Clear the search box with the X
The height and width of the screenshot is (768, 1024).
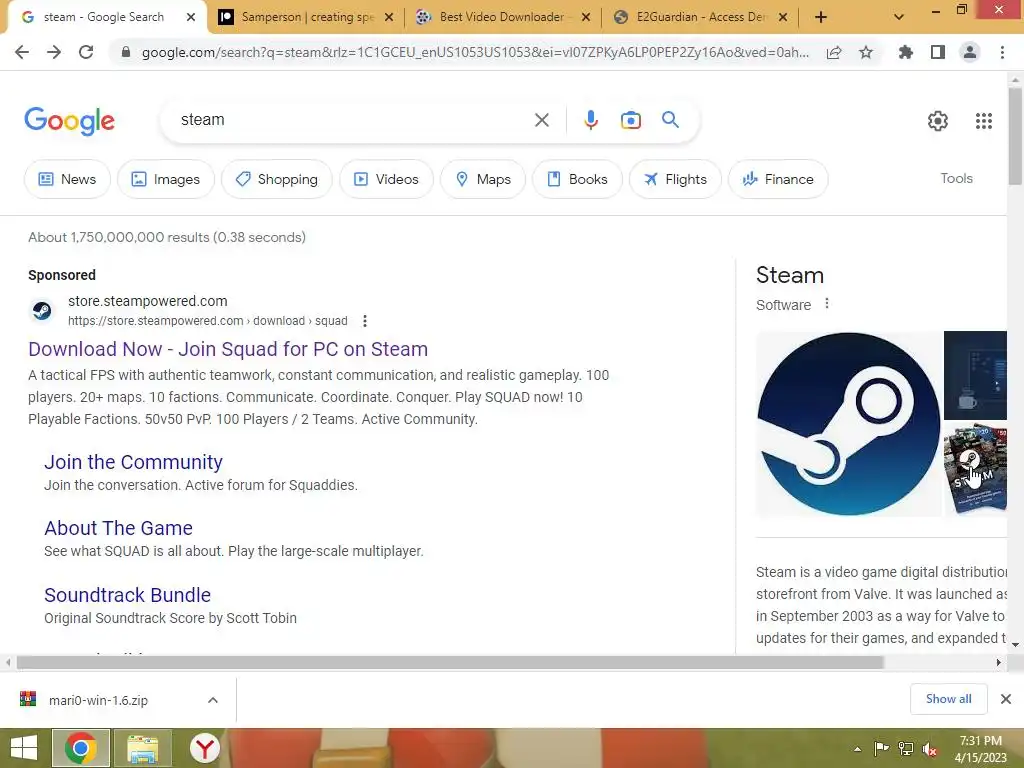541,120
